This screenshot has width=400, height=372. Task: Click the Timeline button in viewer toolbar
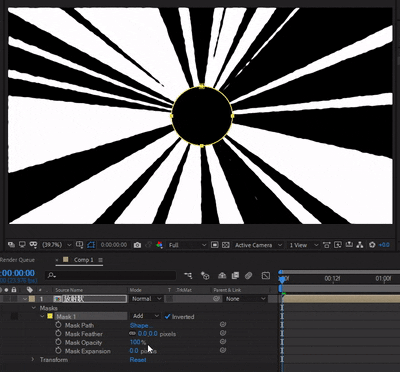(x=349, y=245)
